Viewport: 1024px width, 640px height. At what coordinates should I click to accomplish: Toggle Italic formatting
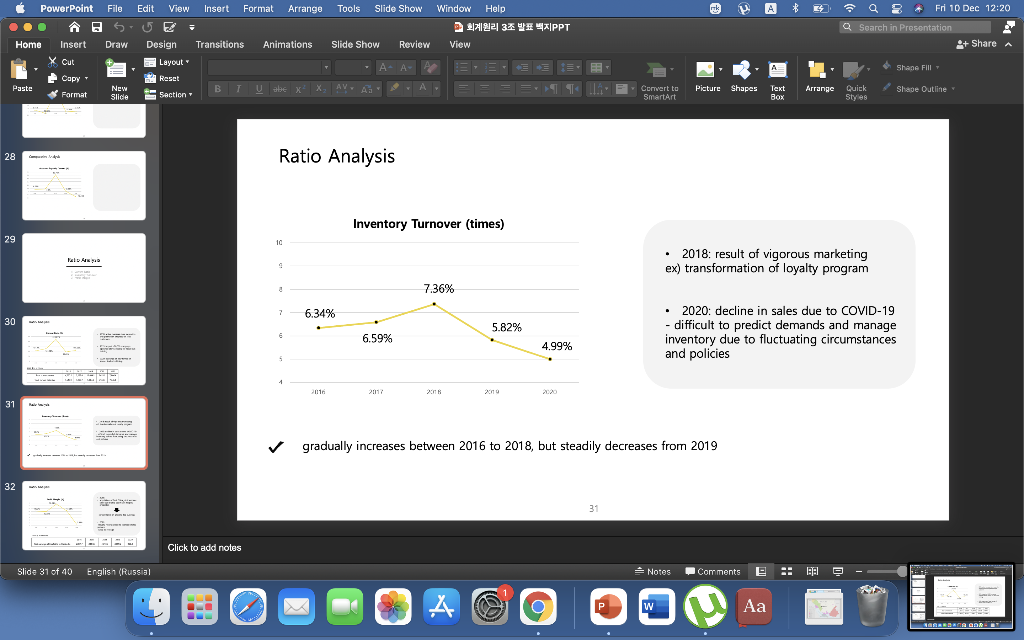click(x=238, y=89)
